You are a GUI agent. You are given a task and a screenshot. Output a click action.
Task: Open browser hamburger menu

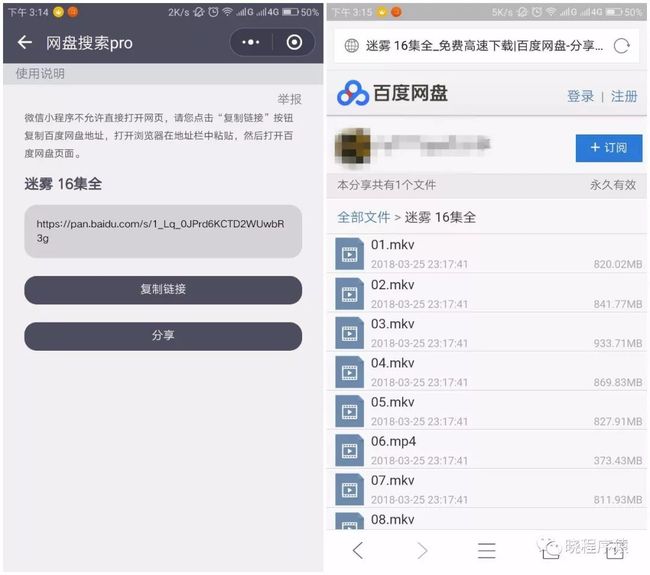click(486, 551)
